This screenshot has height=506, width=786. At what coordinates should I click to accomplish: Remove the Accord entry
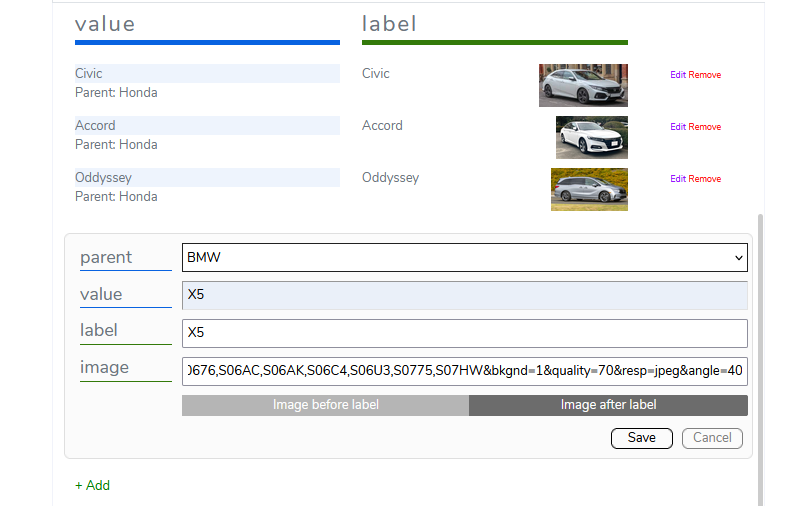point(705,127)
